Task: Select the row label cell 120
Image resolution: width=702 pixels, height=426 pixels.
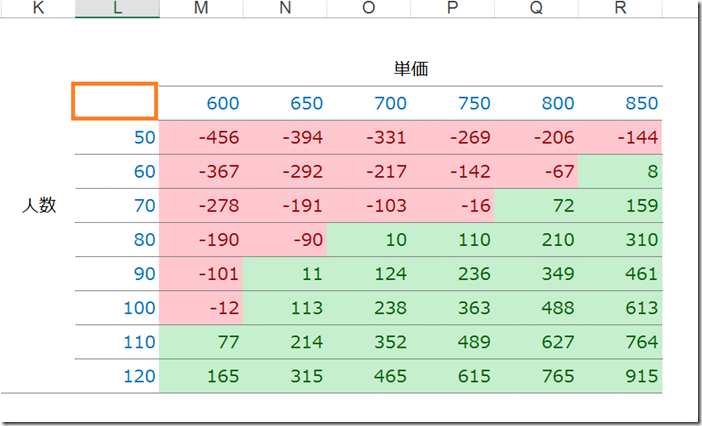Action: click(117, 376)
